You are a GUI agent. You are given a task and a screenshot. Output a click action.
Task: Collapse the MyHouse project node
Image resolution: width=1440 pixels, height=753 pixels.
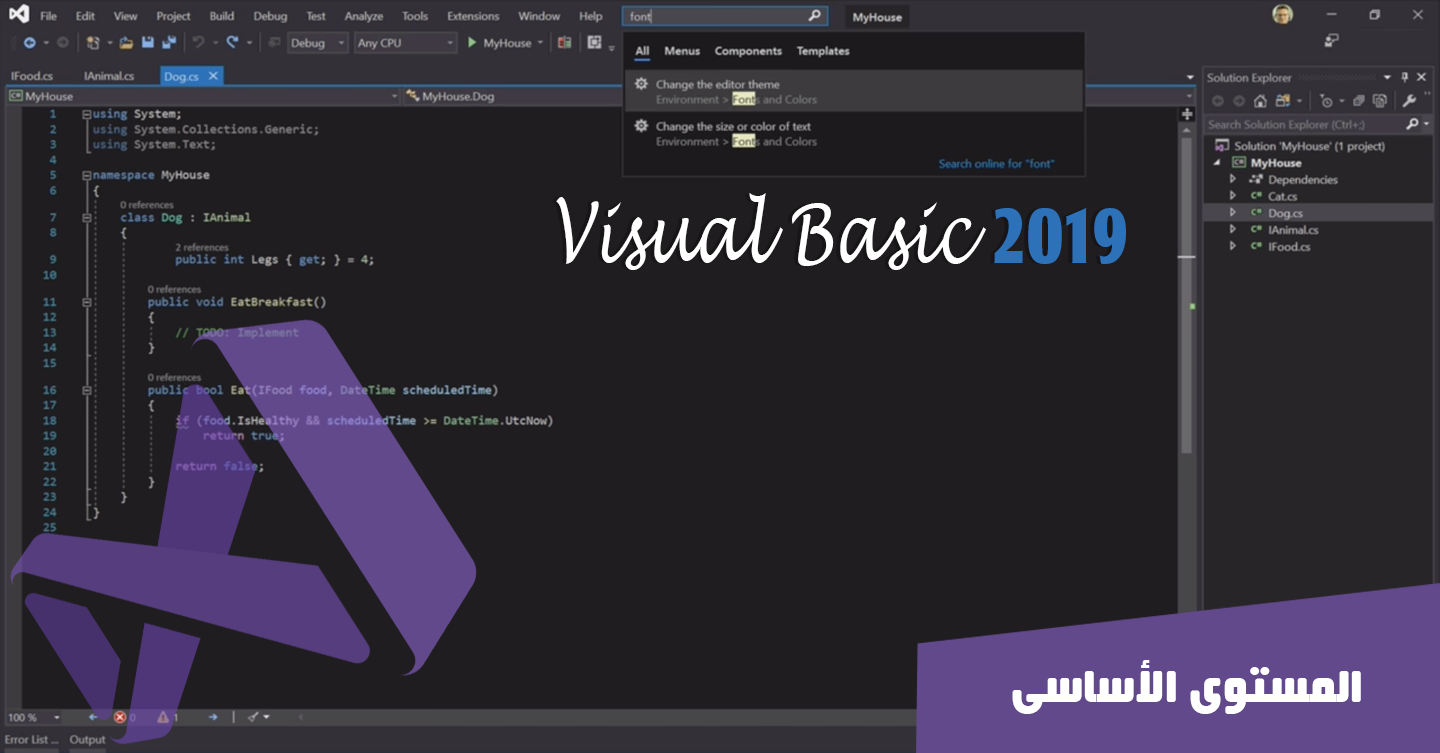coord(1217,162)
